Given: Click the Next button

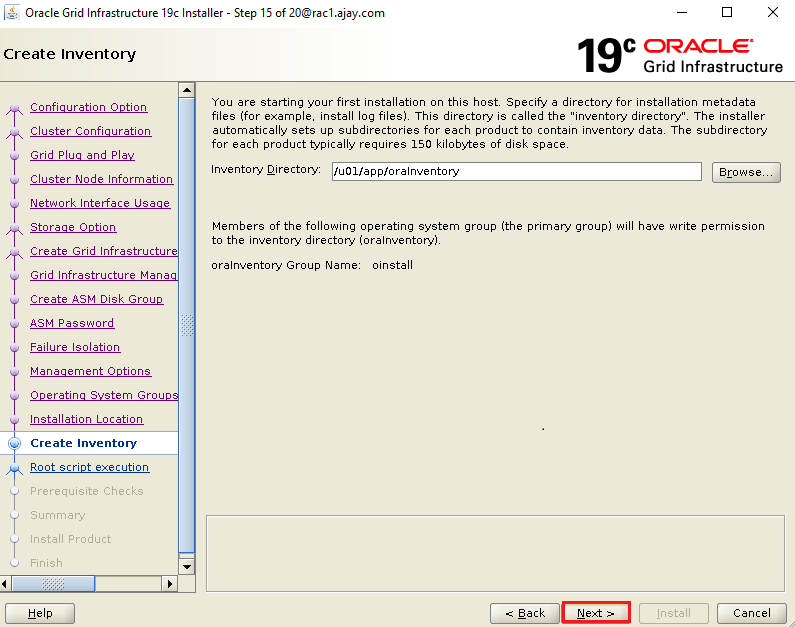Looking at the screenshot, I should 596,613.
